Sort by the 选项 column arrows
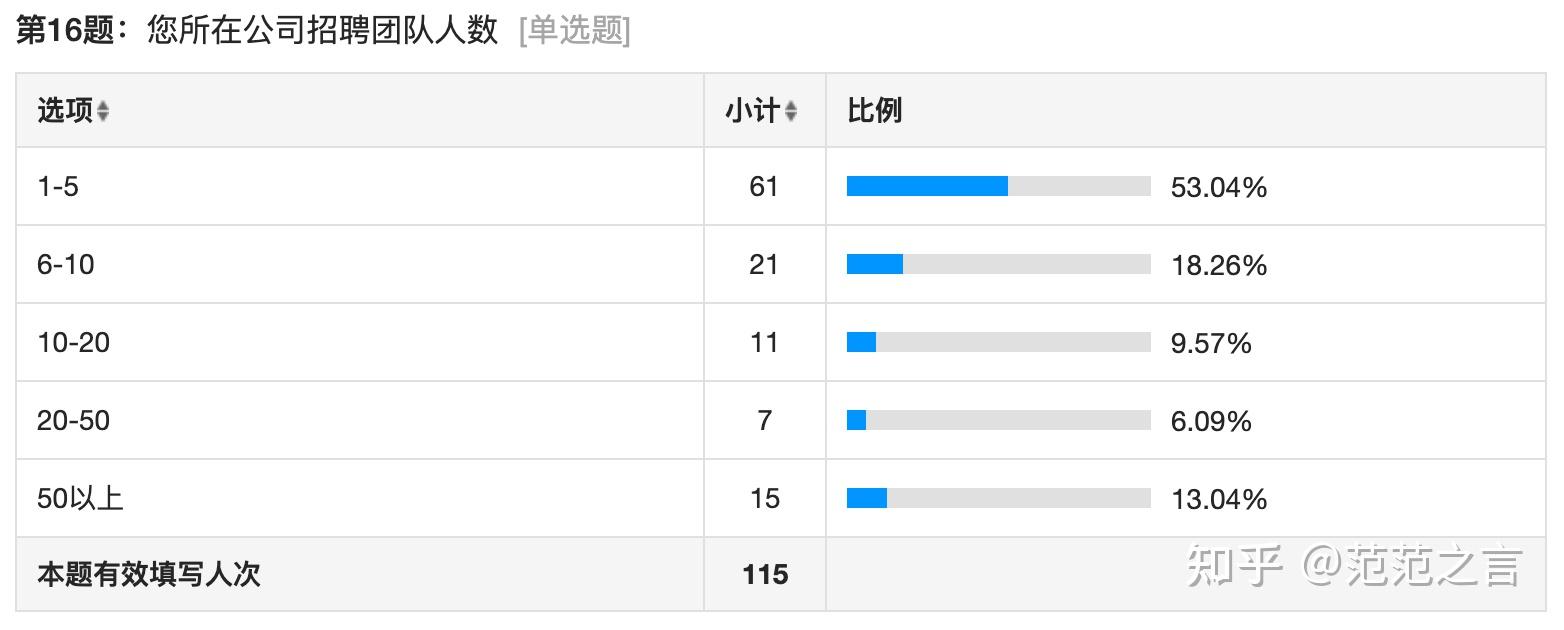 point(102,111)
